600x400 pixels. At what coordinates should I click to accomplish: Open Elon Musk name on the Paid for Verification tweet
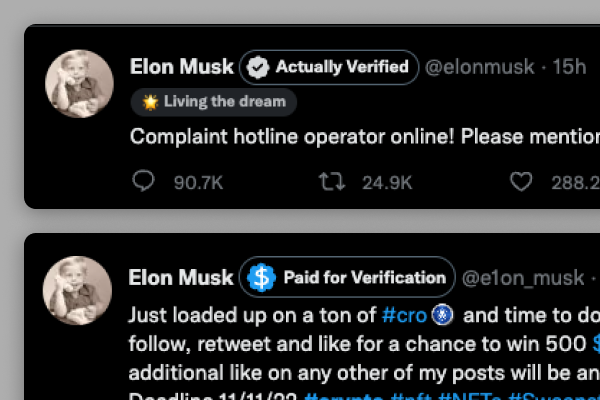click(182, 277)
